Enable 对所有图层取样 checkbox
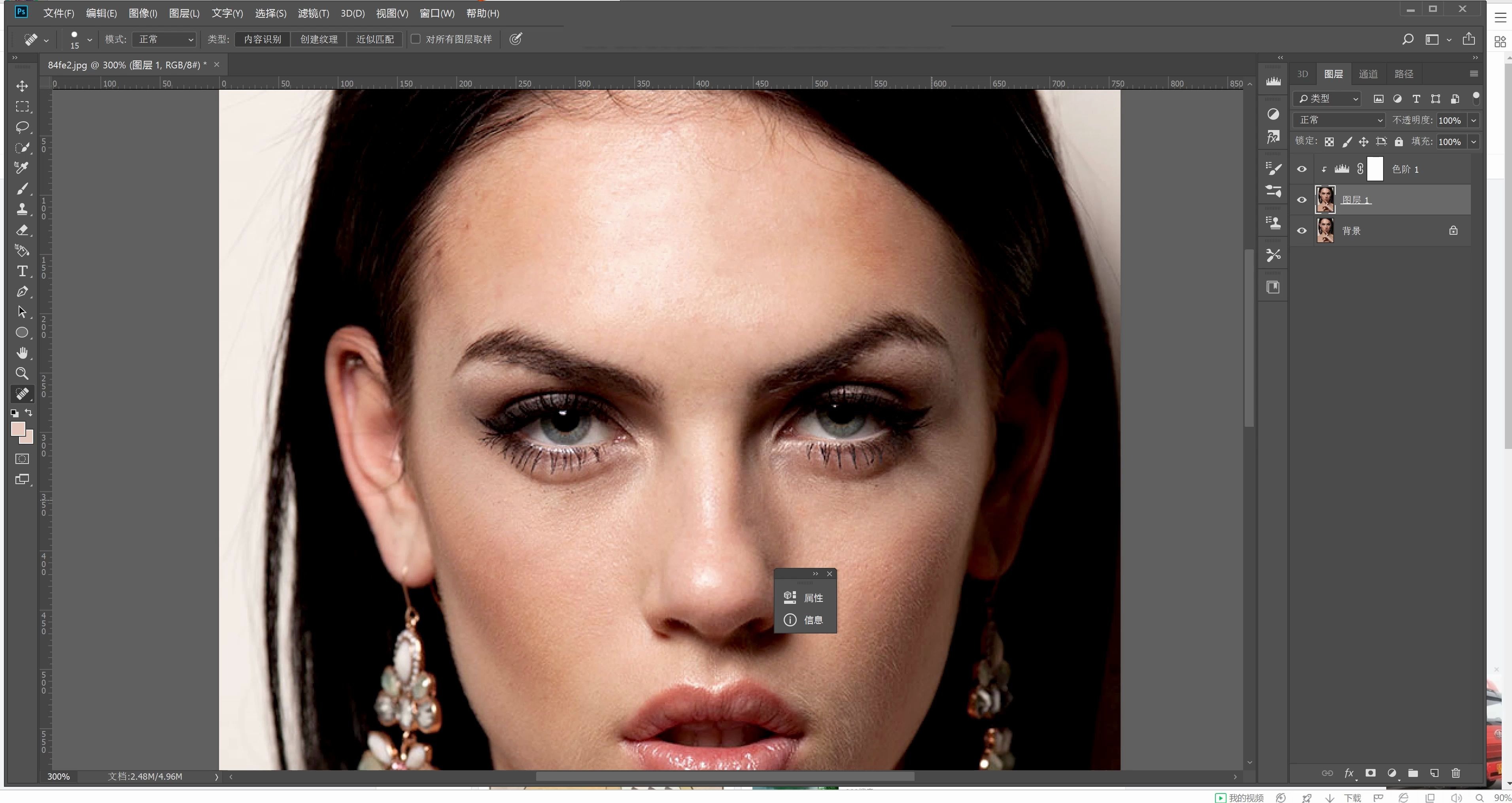 (416, 39)
